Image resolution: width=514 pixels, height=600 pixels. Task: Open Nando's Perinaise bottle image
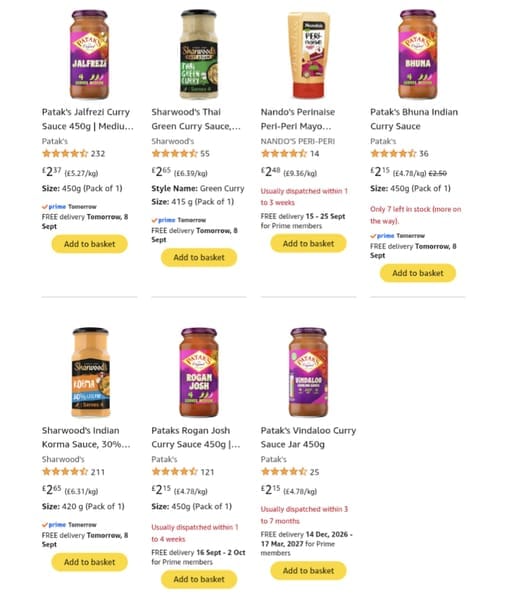308,55
